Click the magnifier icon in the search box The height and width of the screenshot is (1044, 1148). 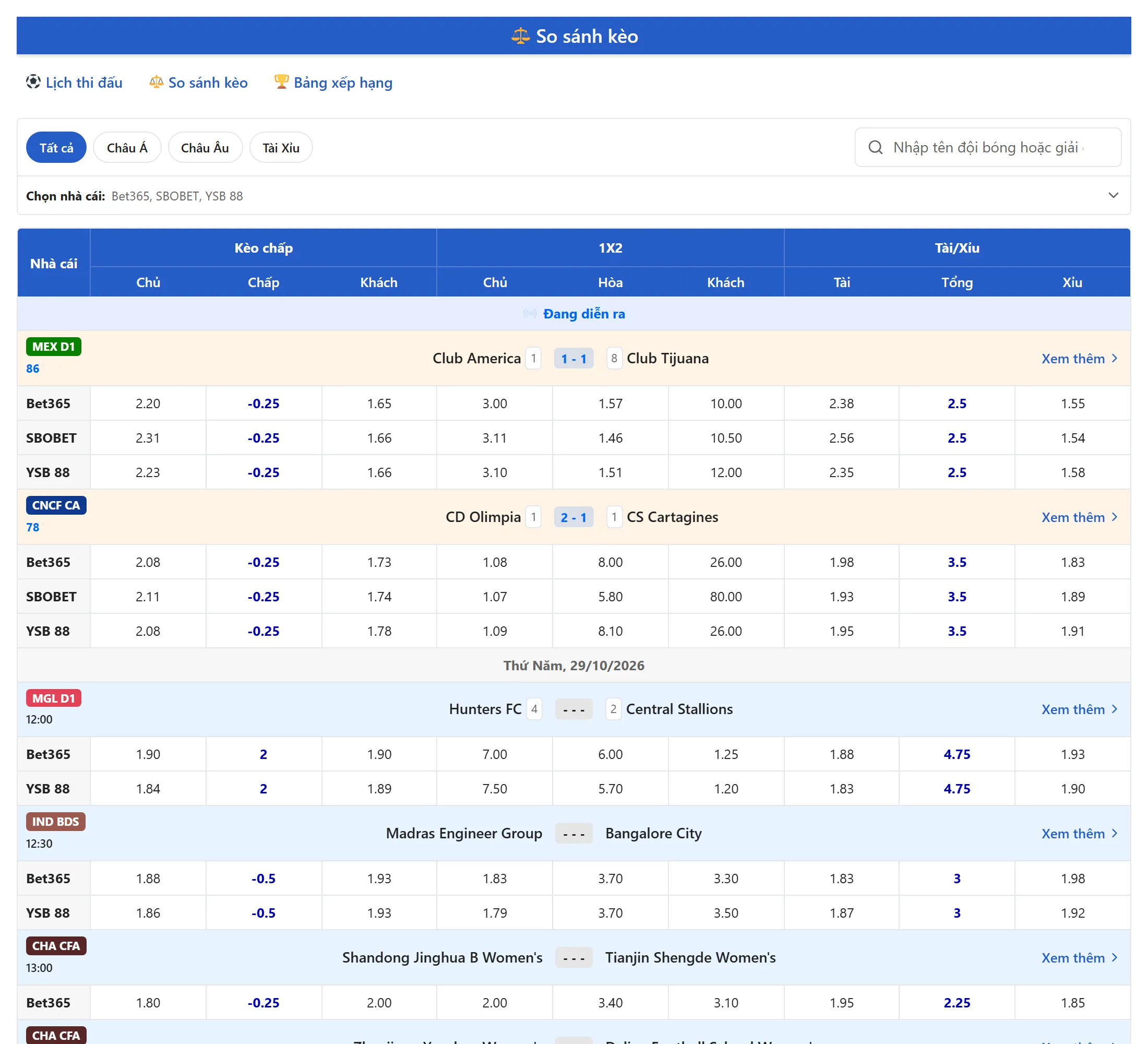point(875,148)
